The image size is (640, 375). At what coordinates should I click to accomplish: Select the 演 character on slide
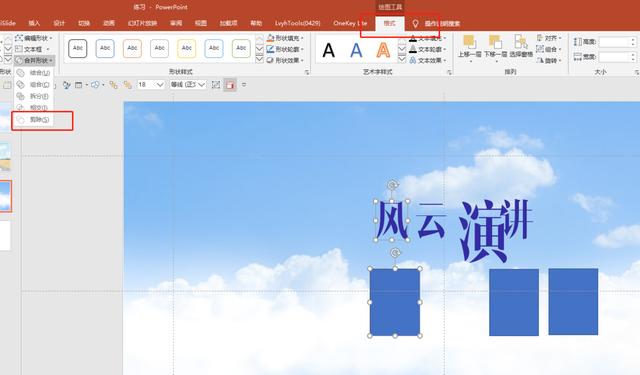coord(482,231)
